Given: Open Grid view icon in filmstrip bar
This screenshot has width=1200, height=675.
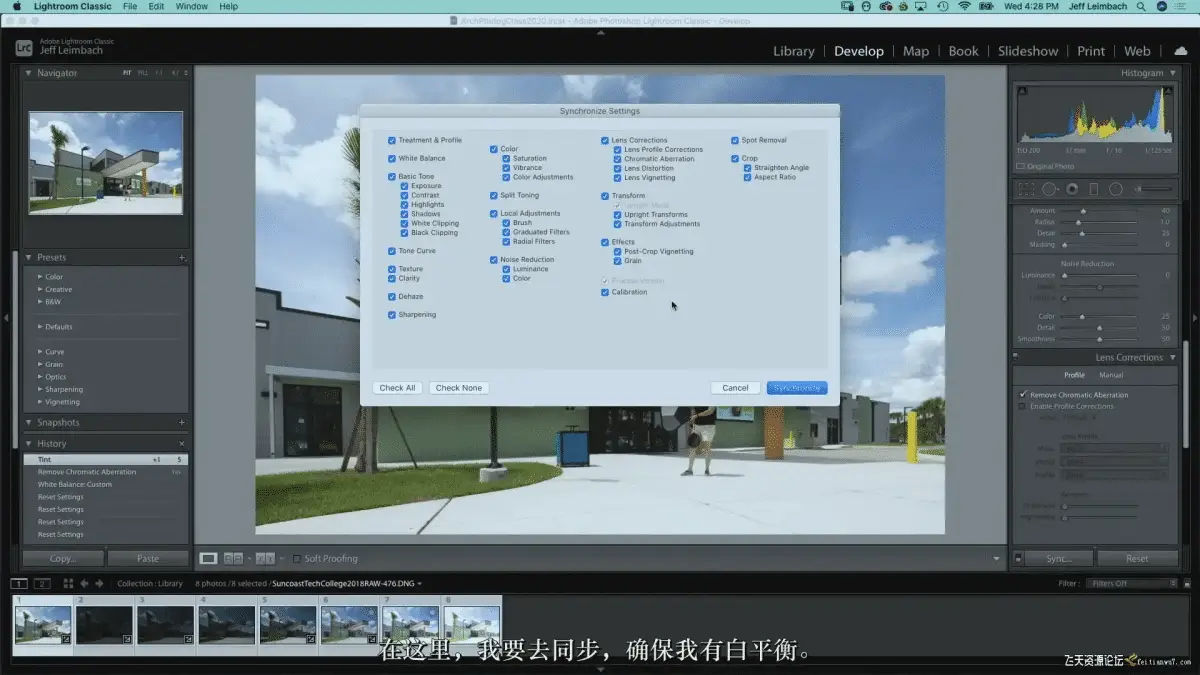Looking at the screenshot, I should [x=68, y=583].
